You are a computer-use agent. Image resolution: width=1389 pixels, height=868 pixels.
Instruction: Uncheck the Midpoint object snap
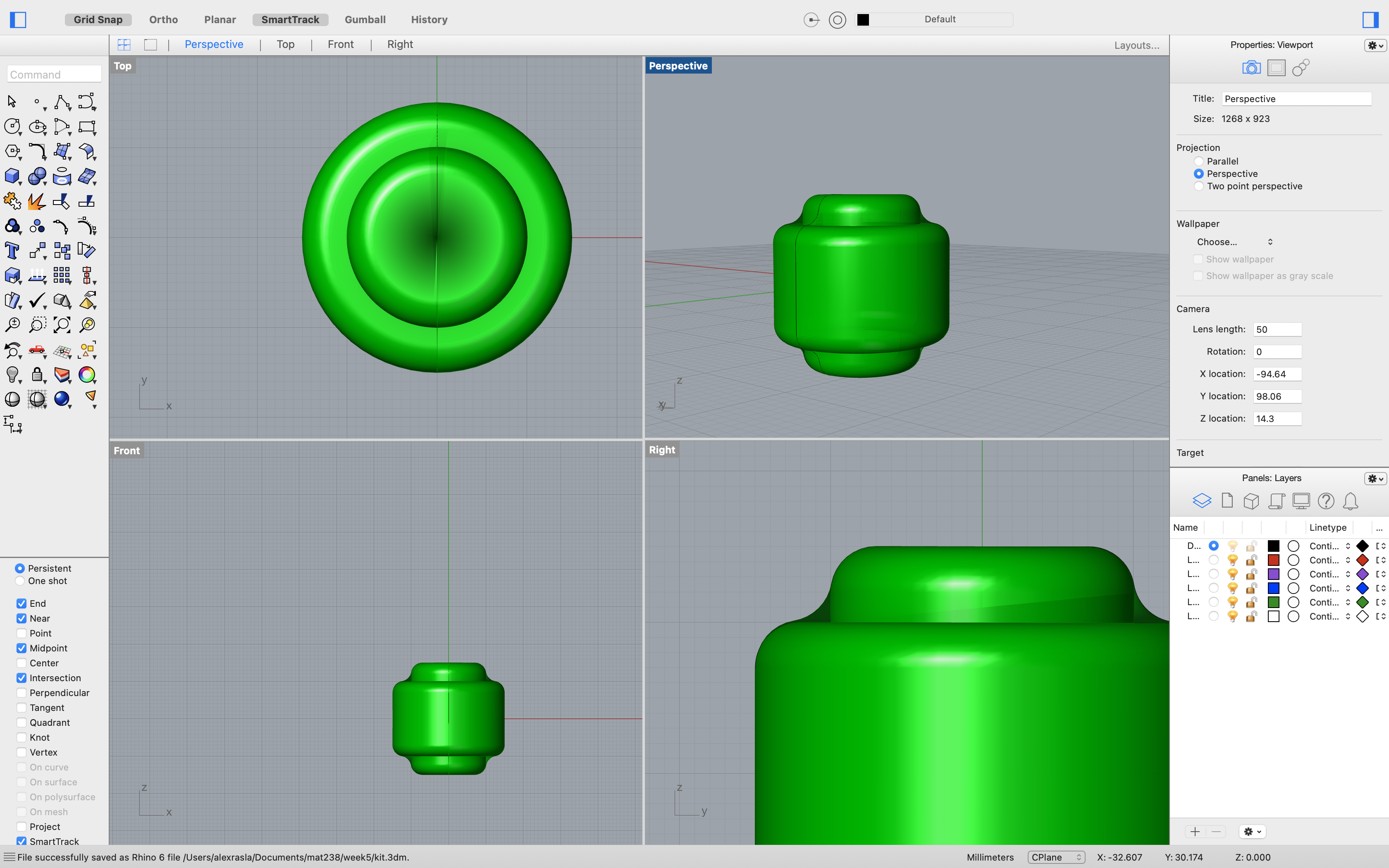tap(21, 648)
